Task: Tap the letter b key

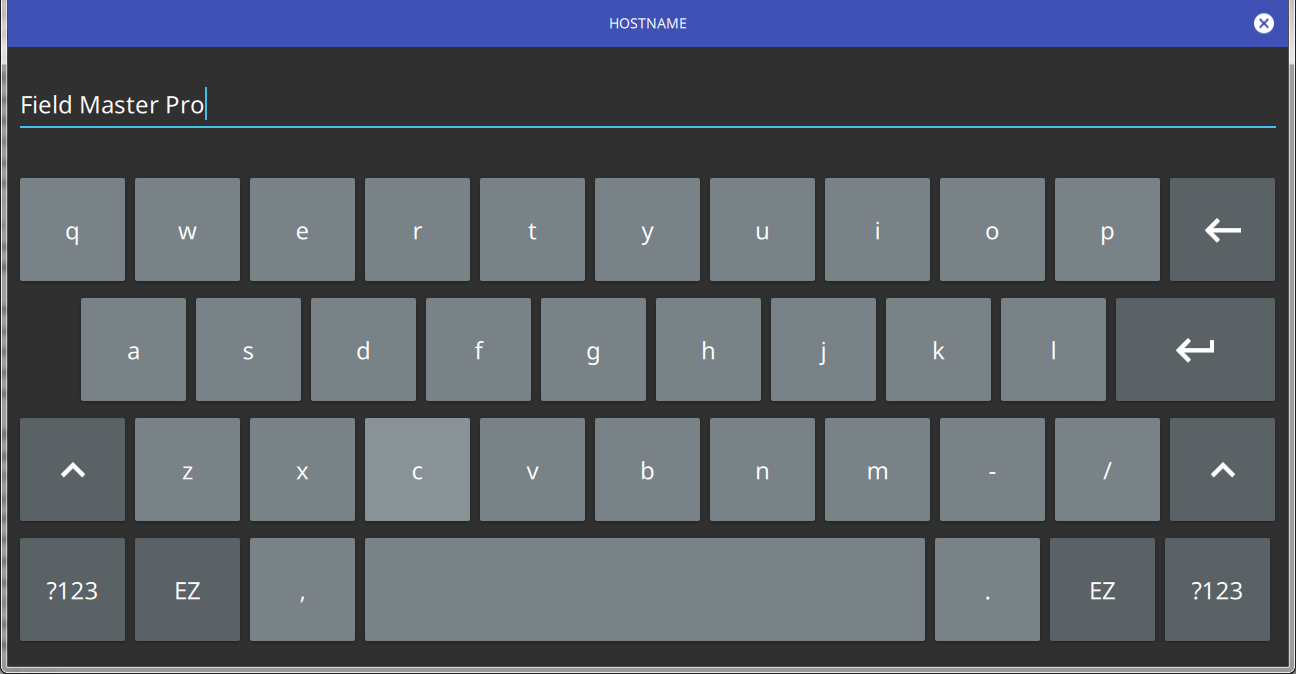Action: coord(647,470)
